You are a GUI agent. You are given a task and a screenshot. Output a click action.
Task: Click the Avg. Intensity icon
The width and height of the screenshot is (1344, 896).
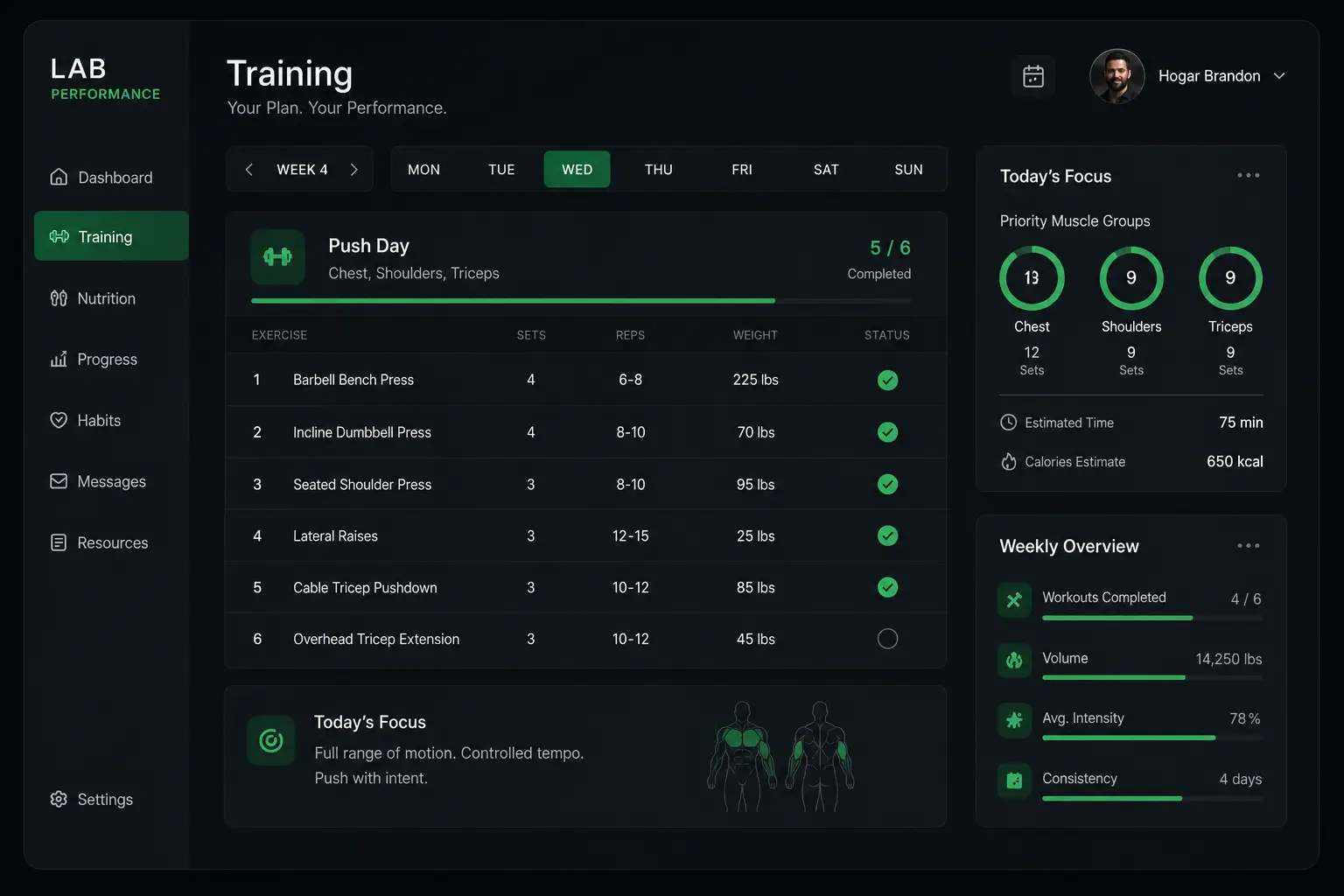(1014, 720)
